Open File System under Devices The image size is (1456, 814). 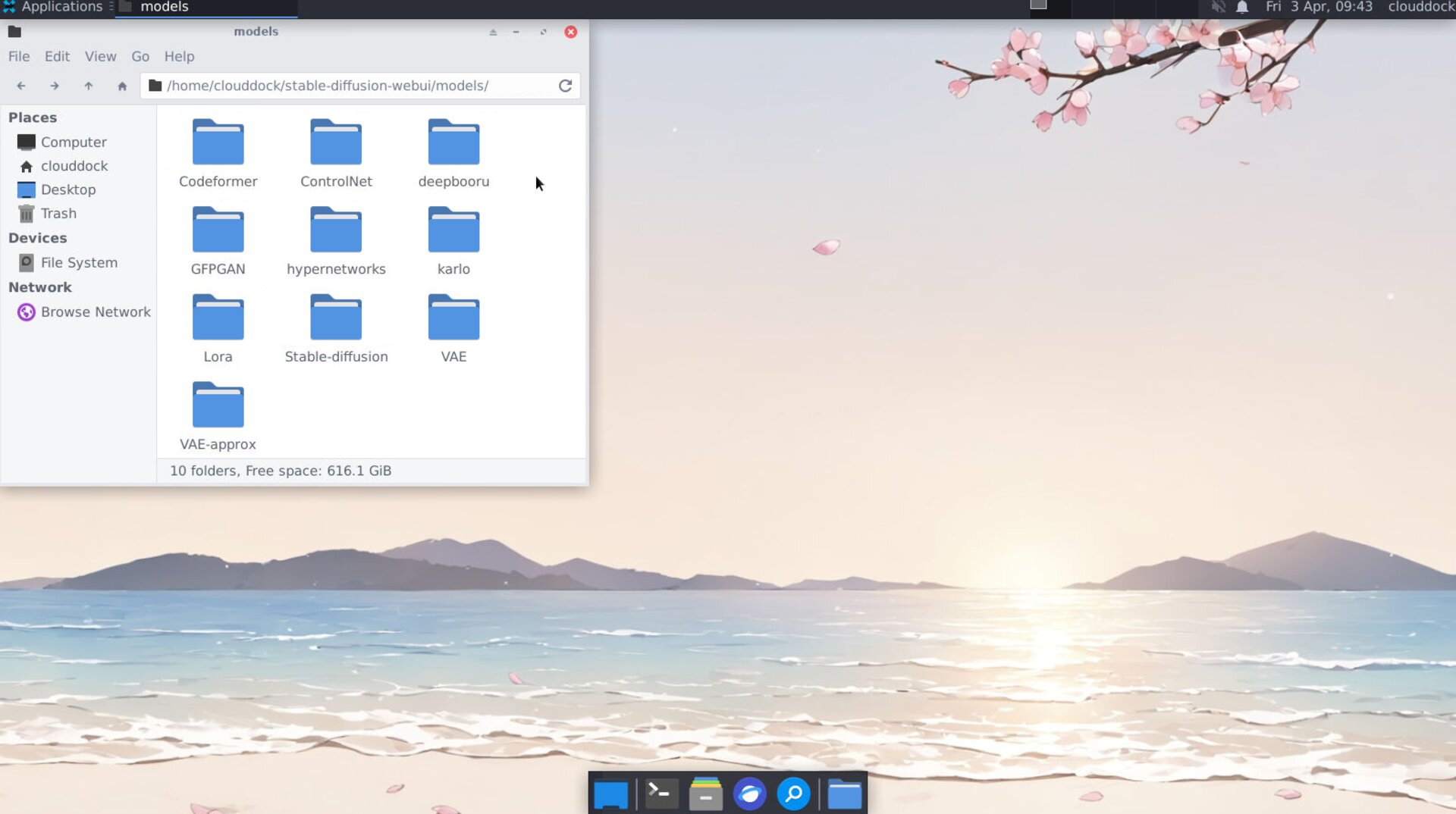pyautogui.click(x=79, y=263)
